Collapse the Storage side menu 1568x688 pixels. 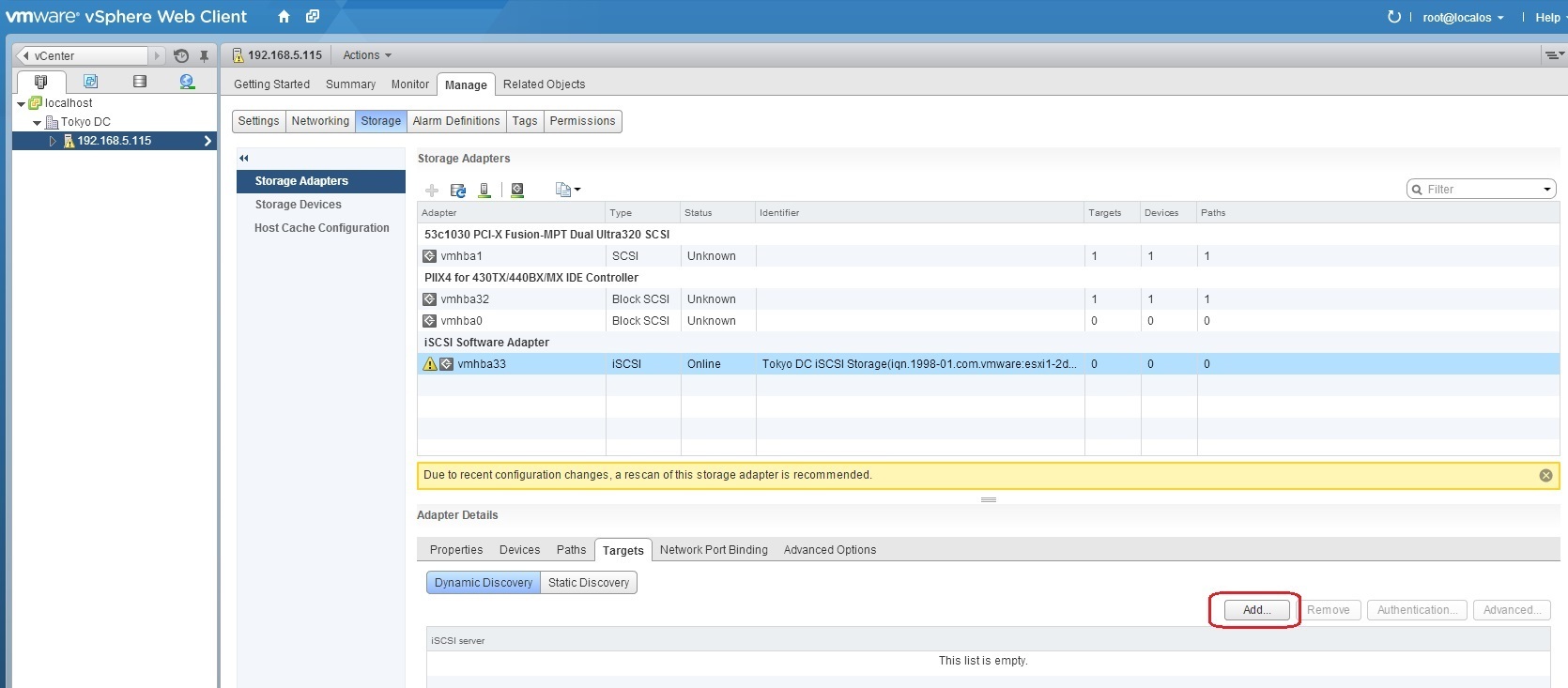[244, 158]
